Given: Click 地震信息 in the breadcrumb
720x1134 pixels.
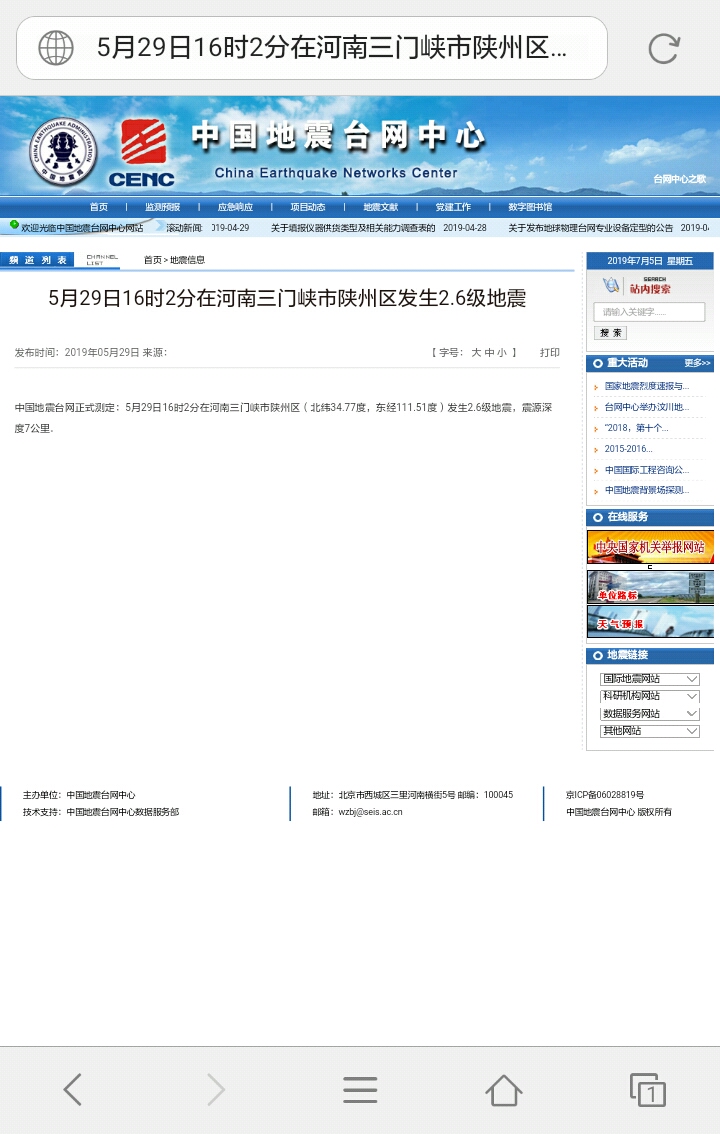Looking at the screenshot, I should click(x=187, y=260).
